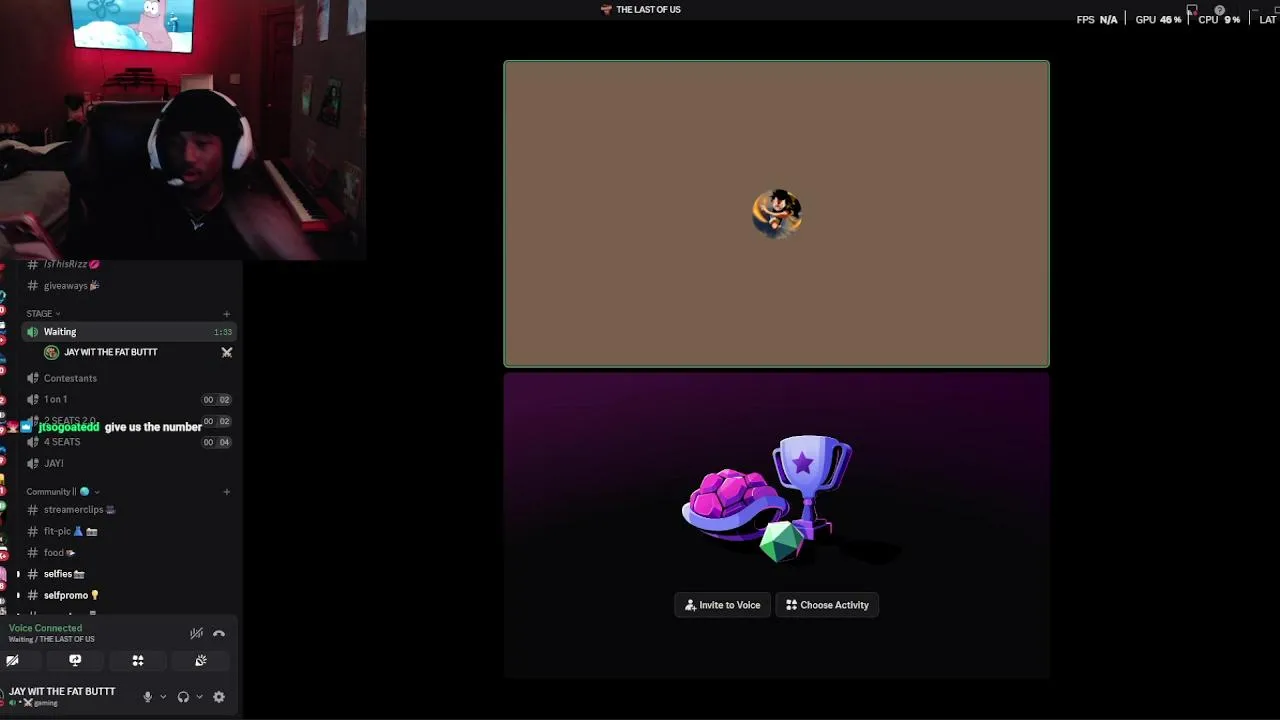The height and width of the screenshot is (720, 1280).
Task: Open the soundboard button
Action: click(201, 660)
